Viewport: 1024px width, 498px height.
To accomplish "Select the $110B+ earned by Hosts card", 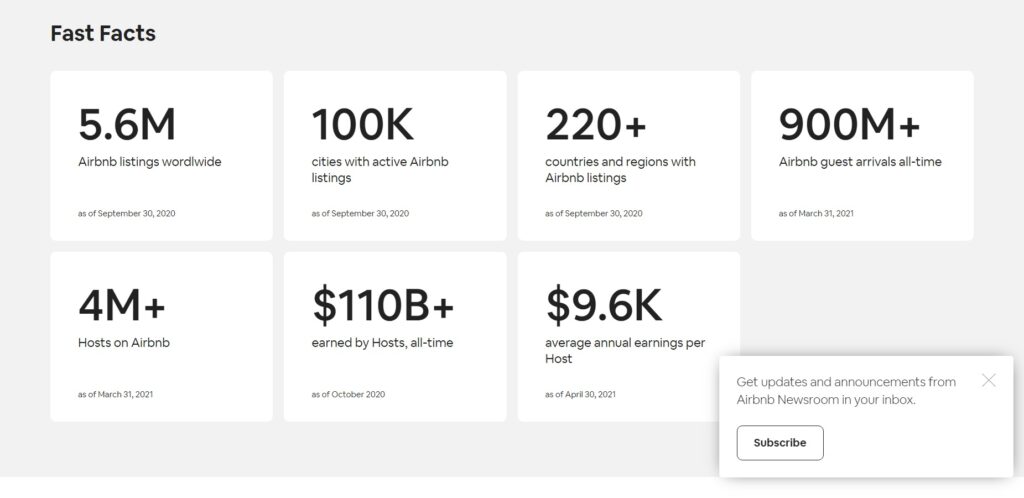I will pyautogui.click(x=395, y=337).
